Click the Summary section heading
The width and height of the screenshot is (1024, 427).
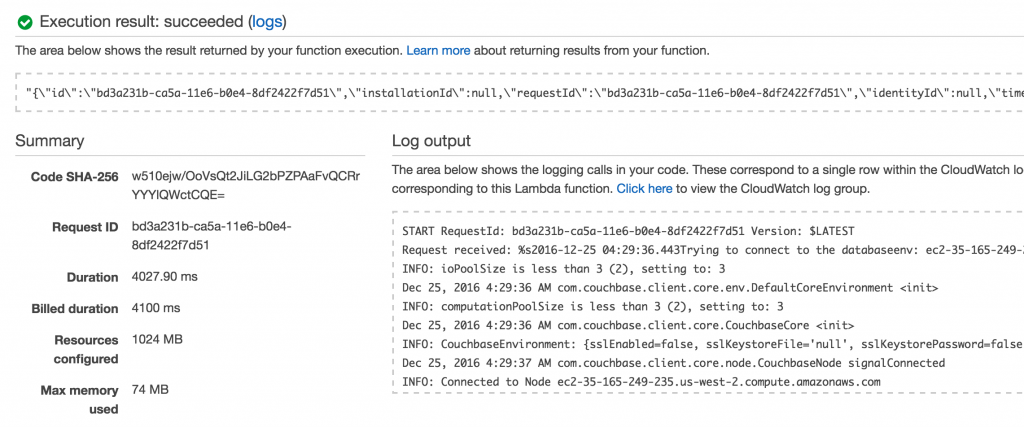pyautogui.click(x=50, y=141)
